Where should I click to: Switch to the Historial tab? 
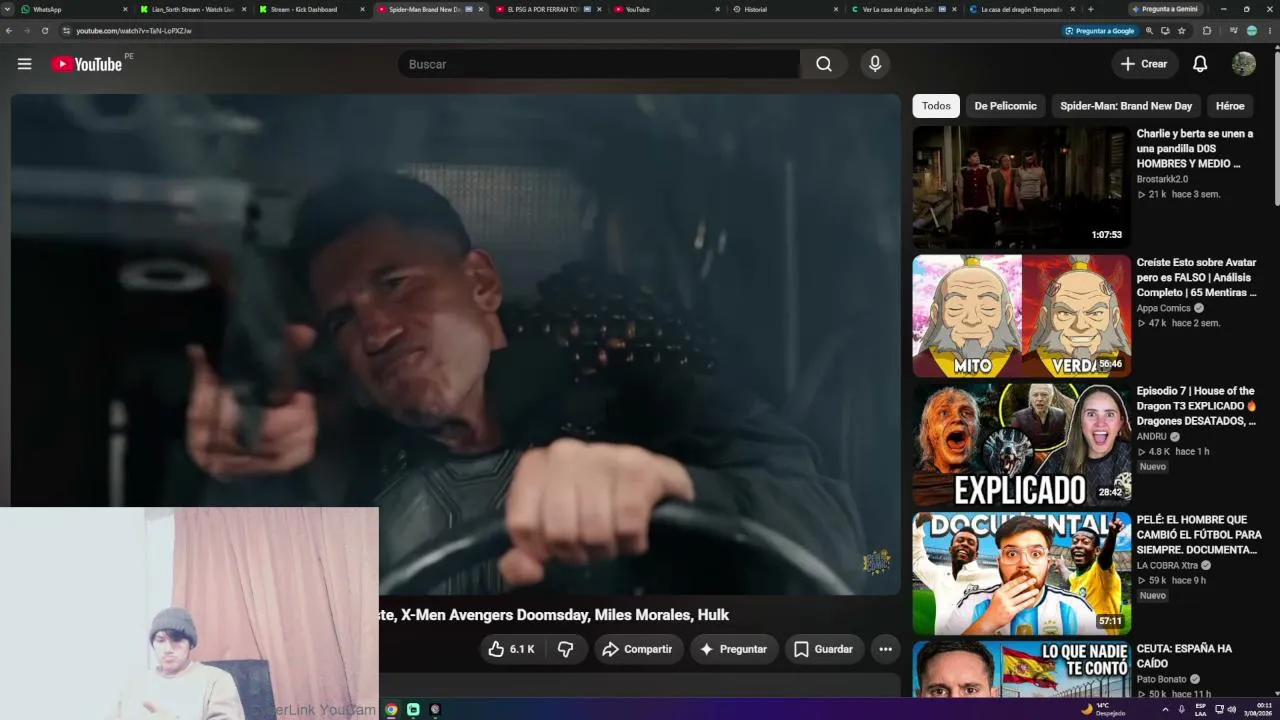pos(785,9)
